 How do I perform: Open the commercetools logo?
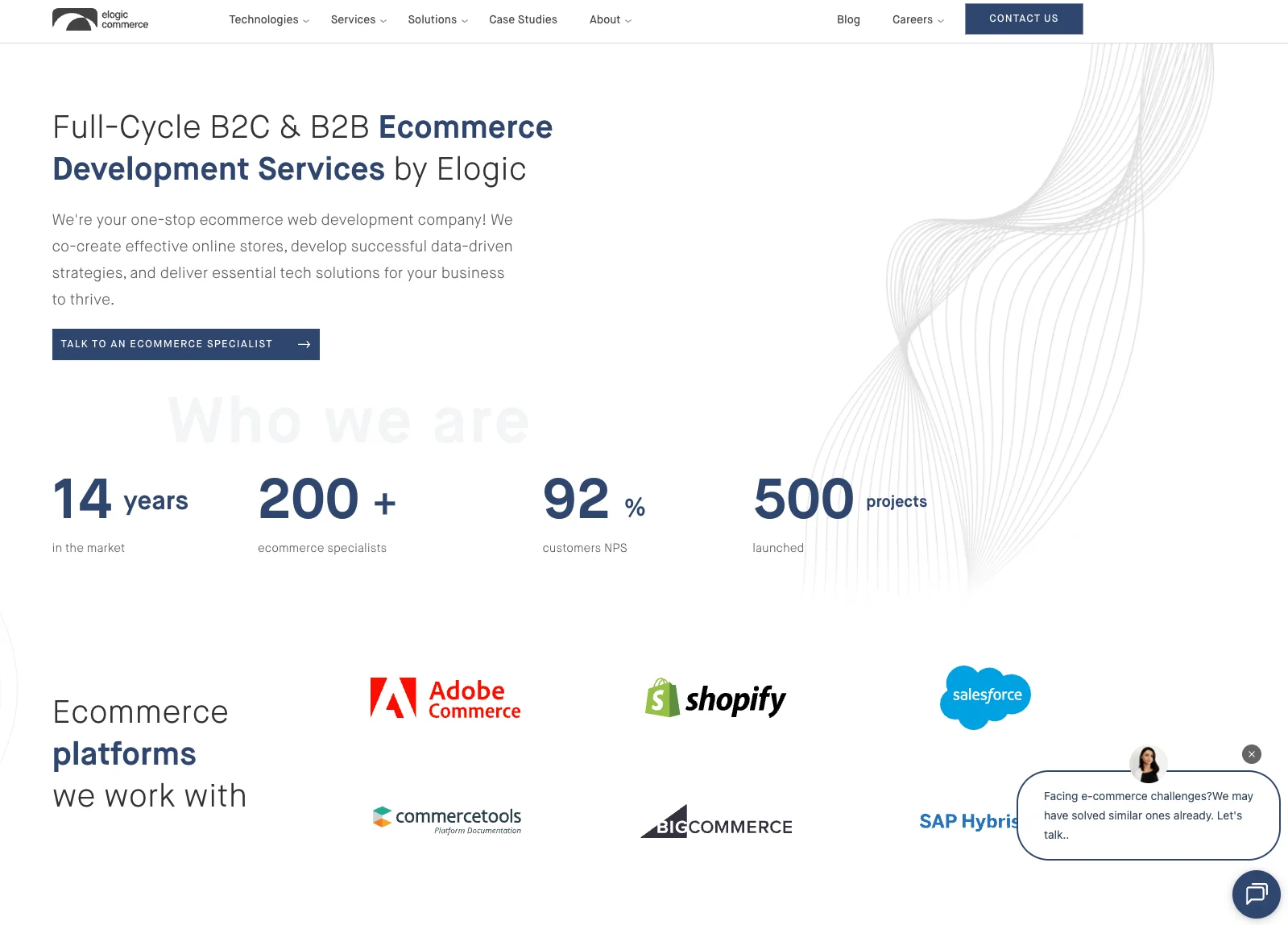tap(447, 819)
